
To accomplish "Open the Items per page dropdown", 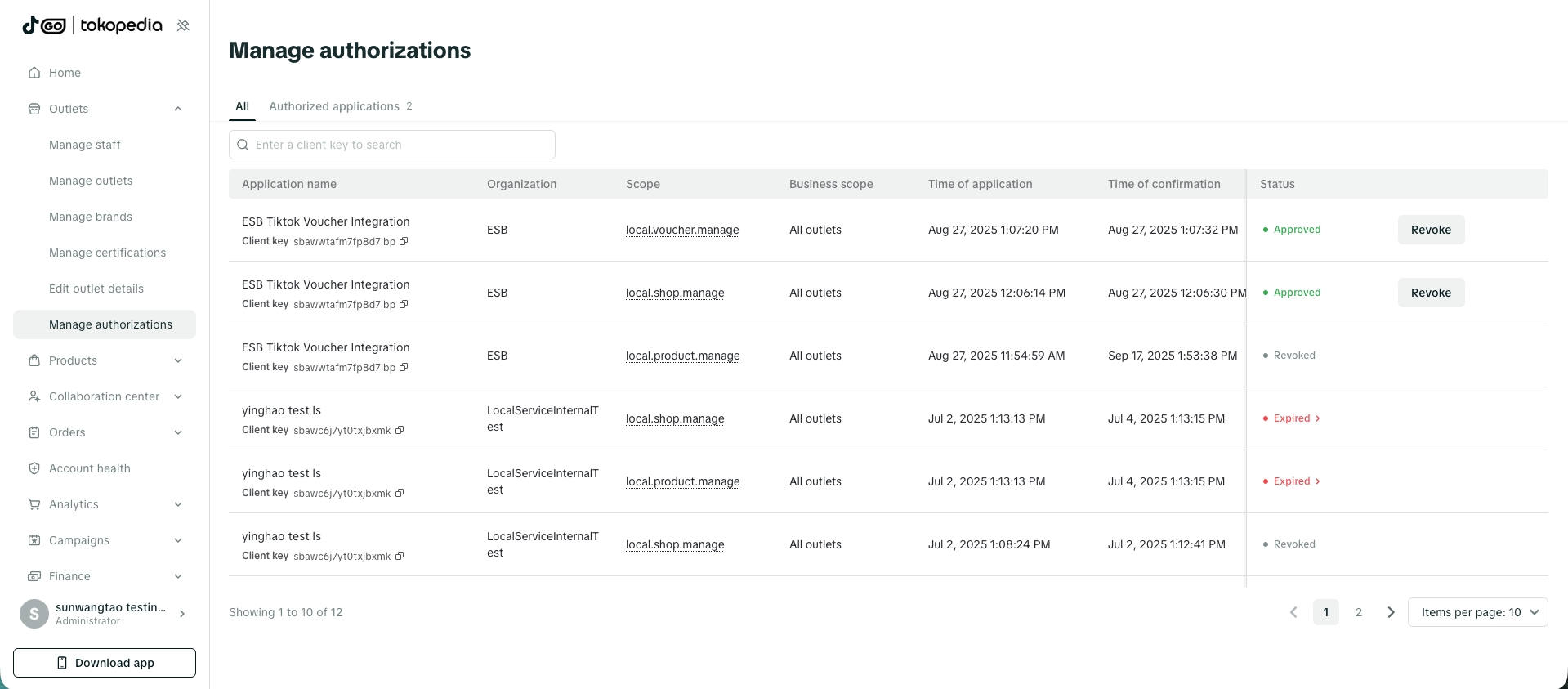I will (x=1477, y=612).
